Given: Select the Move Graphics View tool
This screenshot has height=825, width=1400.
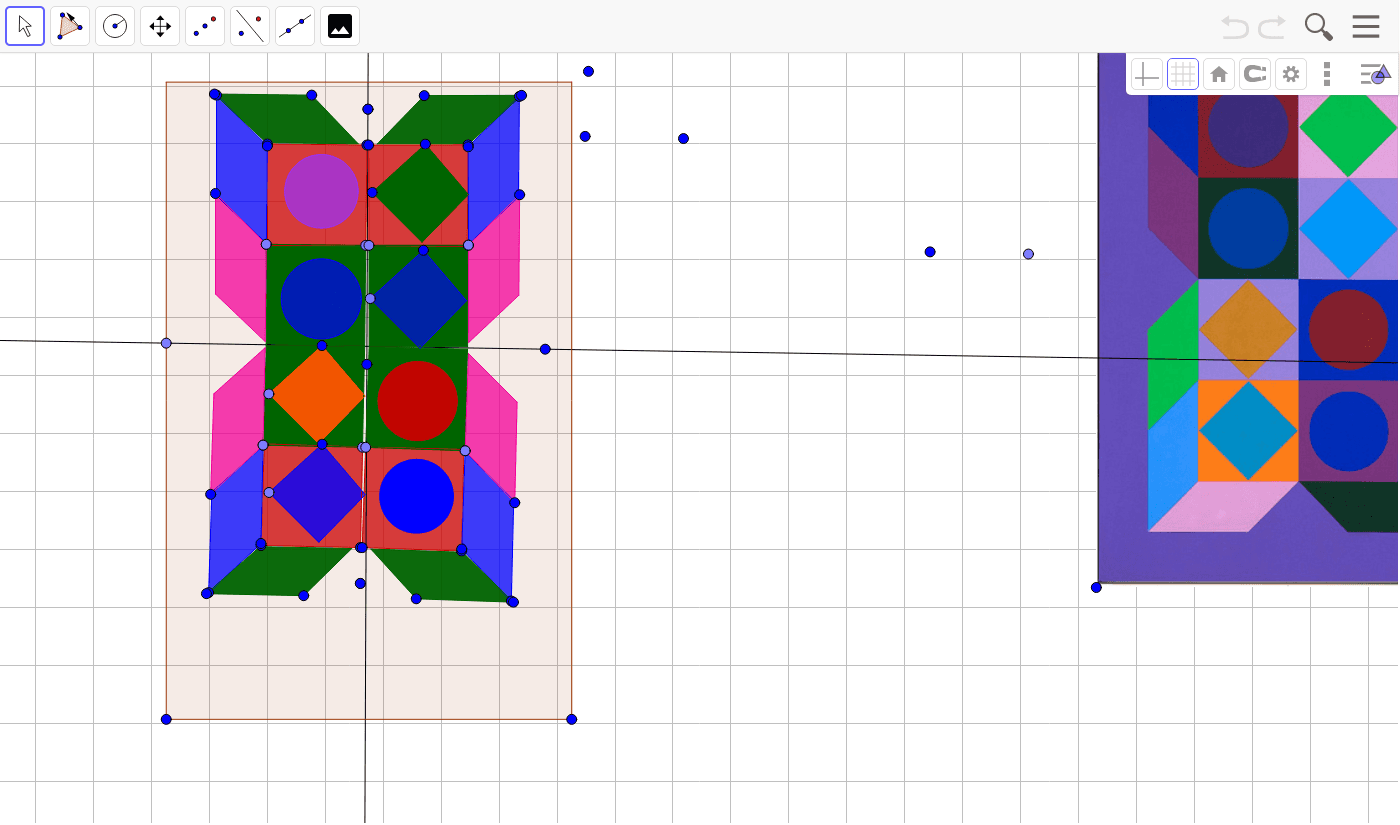Looking at the screenshot, I should pyautogui.click(x=160, y=26).
